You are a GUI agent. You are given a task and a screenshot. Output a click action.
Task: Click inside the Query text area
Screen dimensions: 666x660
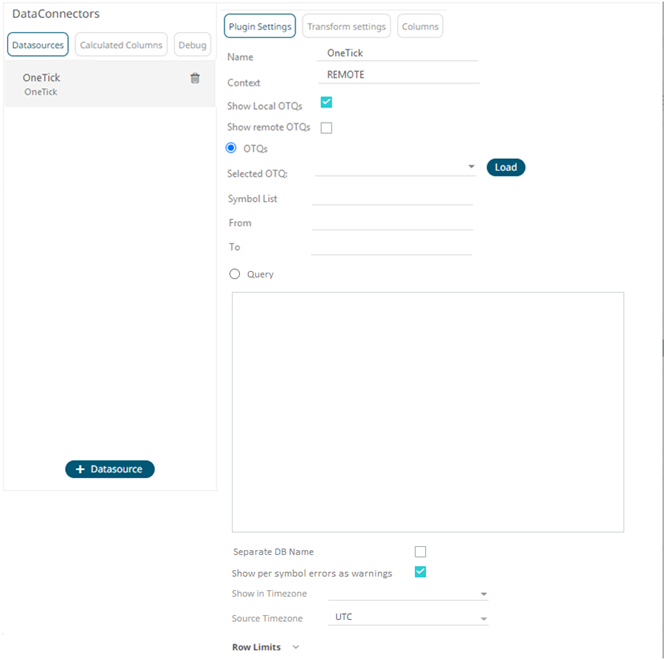[427, 411]
